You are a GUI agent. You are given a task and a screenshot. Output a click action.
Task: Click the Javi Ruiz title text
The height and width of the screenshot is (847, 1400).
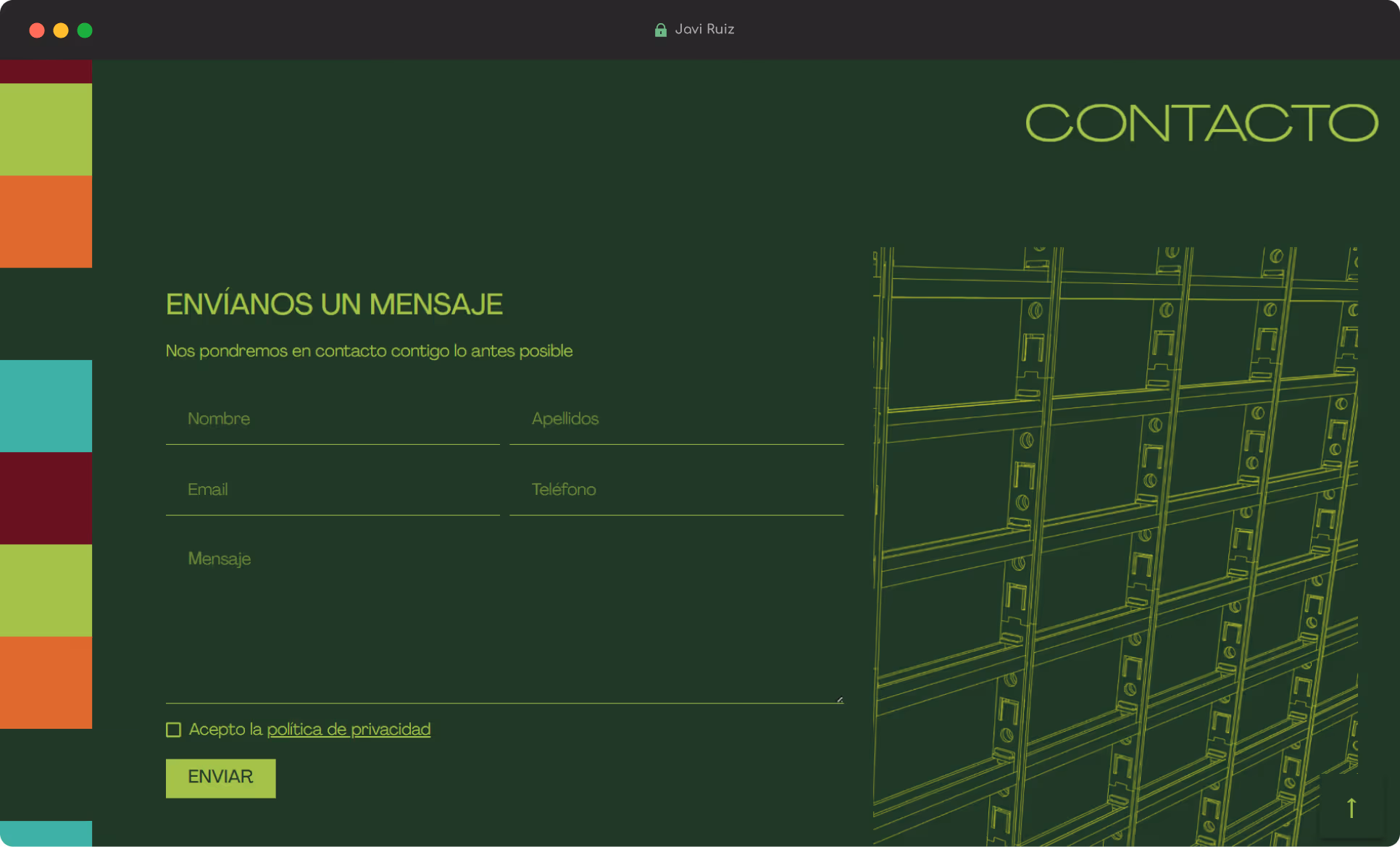(704, 30)
